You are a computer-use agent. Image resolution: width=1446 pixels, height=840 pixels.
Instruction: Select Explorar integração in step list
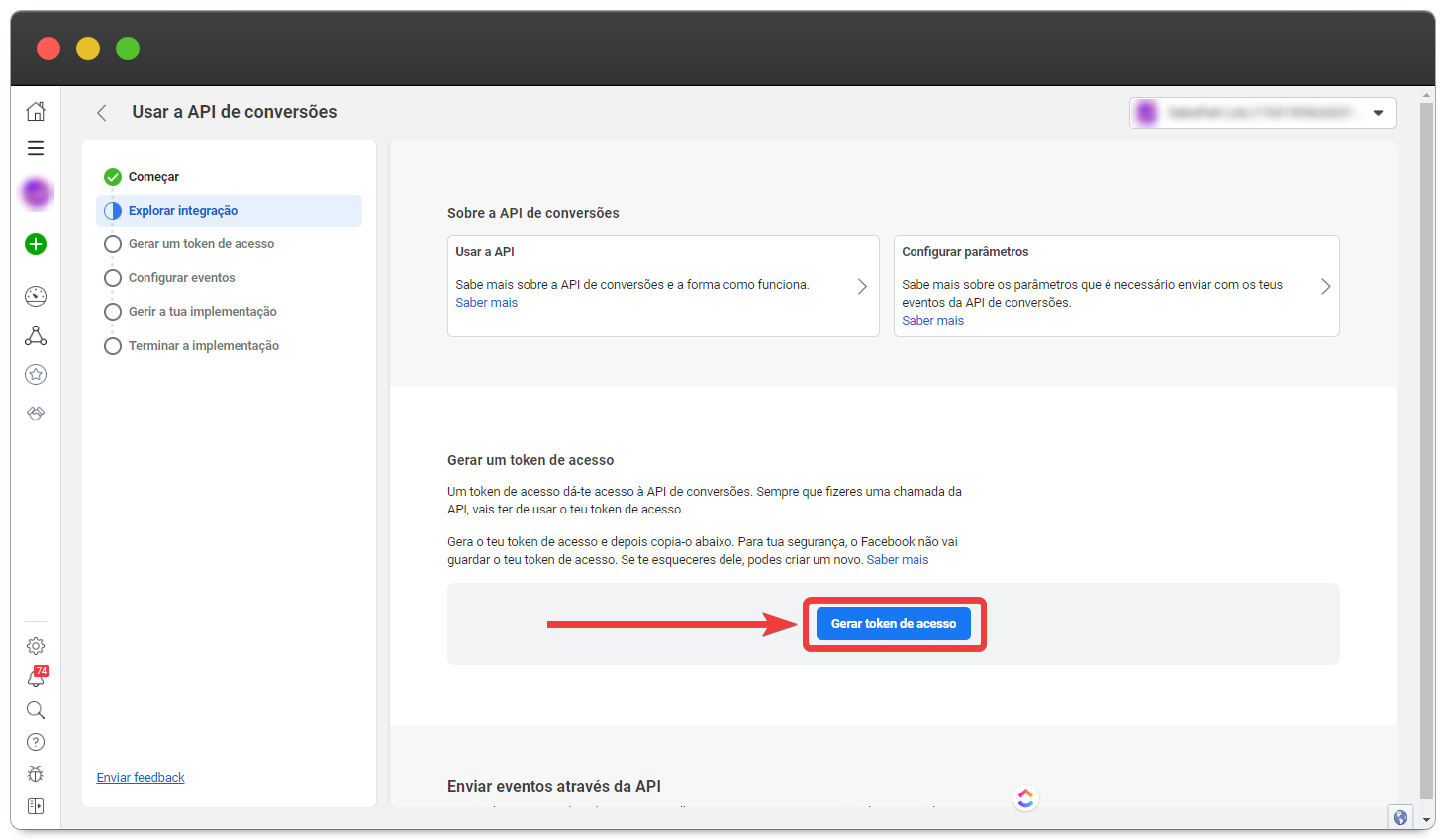pyautogui.click(x=183, y=211)
